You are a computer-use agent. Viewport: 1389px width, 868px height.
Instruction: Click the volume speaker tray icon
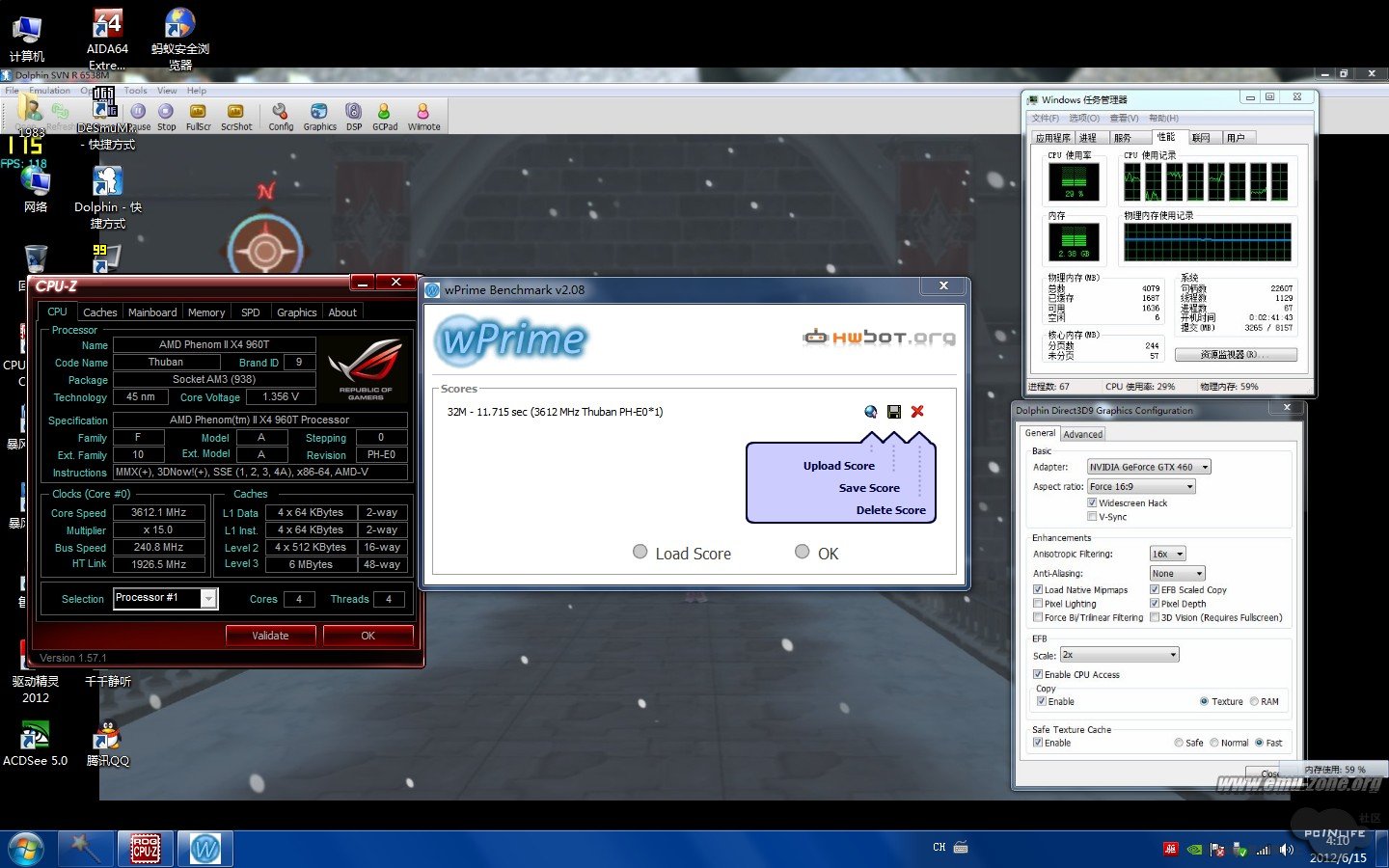tap(1286, 850)
